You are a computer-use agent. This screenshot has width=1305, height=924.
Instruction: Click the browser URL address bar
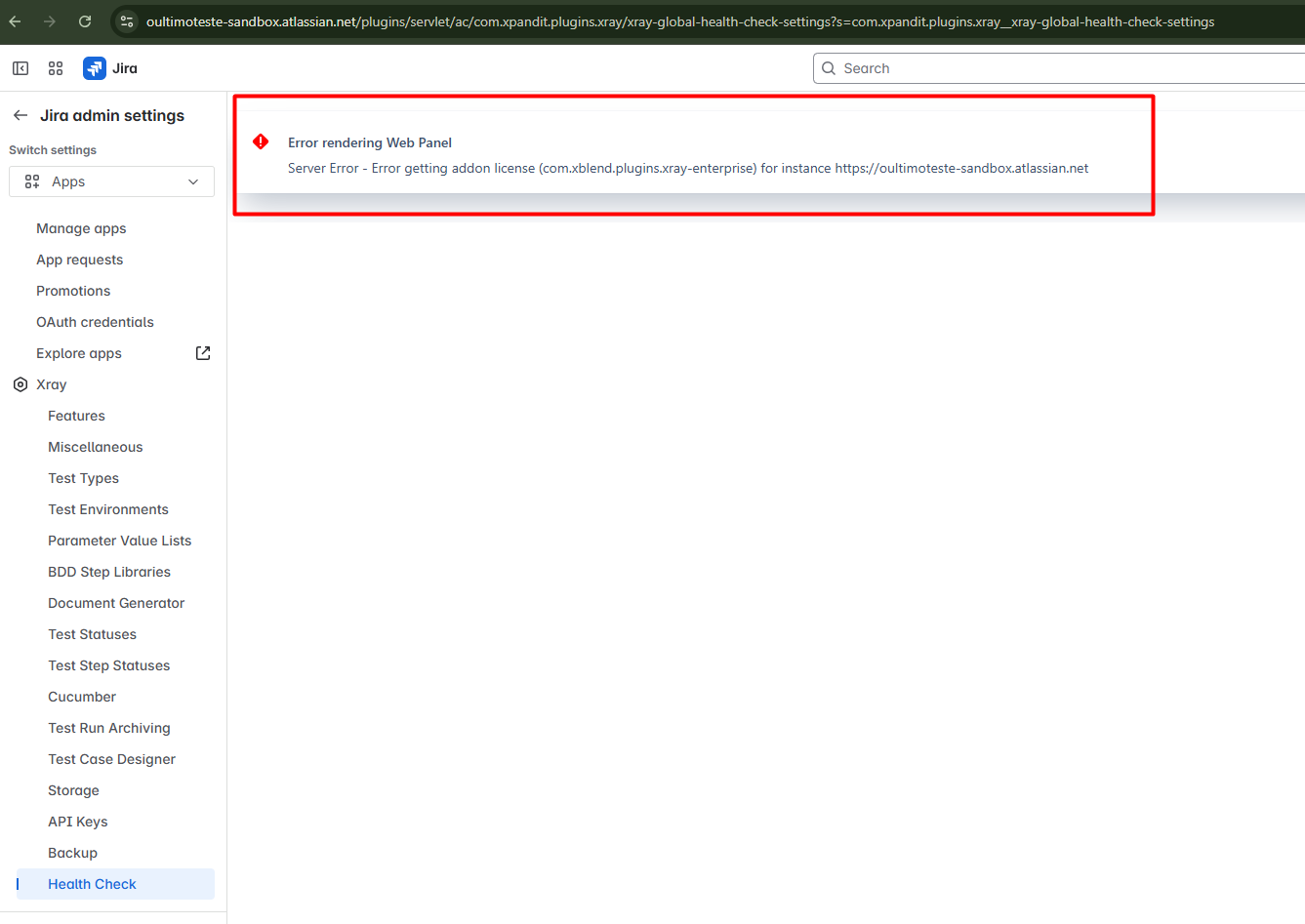(680, 21)
